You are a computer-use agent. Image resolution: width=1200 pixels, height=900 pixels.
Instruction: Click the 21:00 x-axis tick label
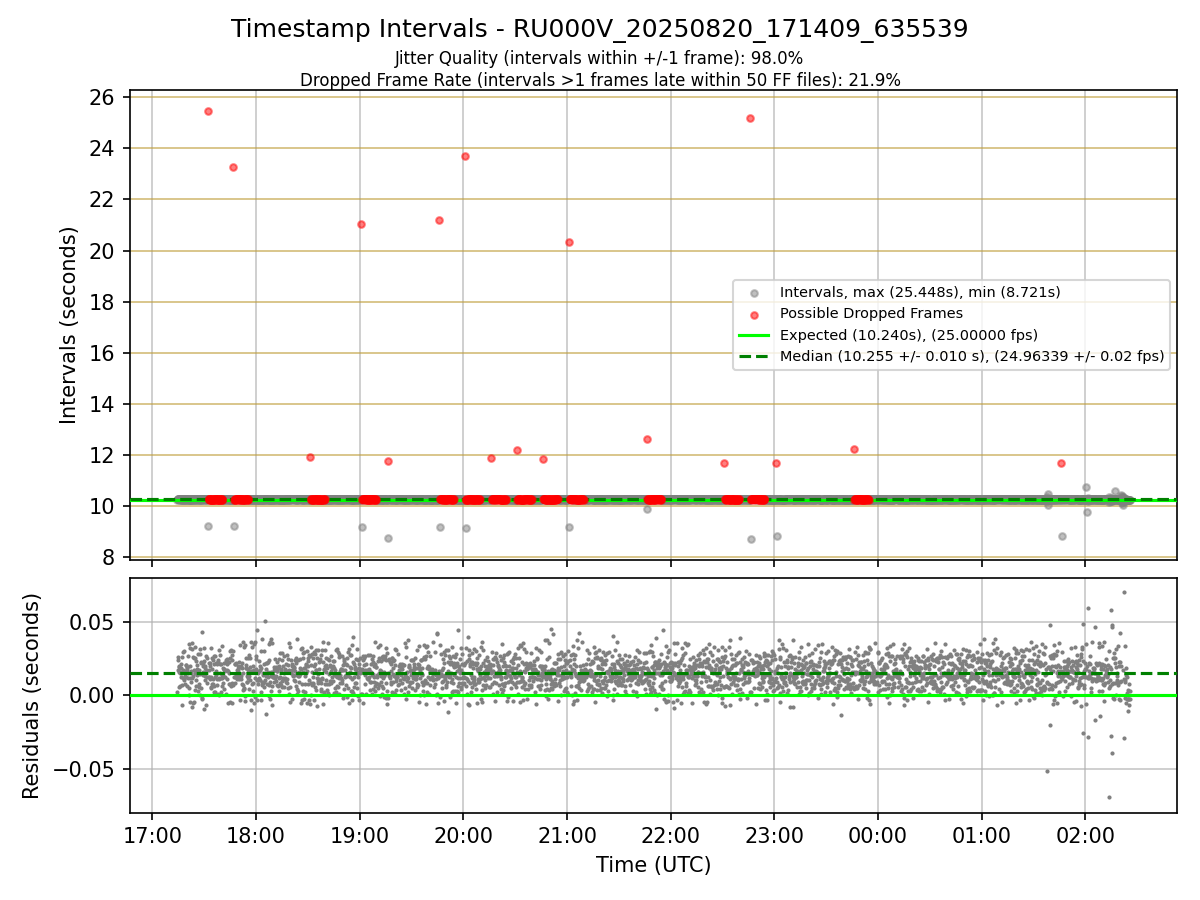(x=567, y=835)
